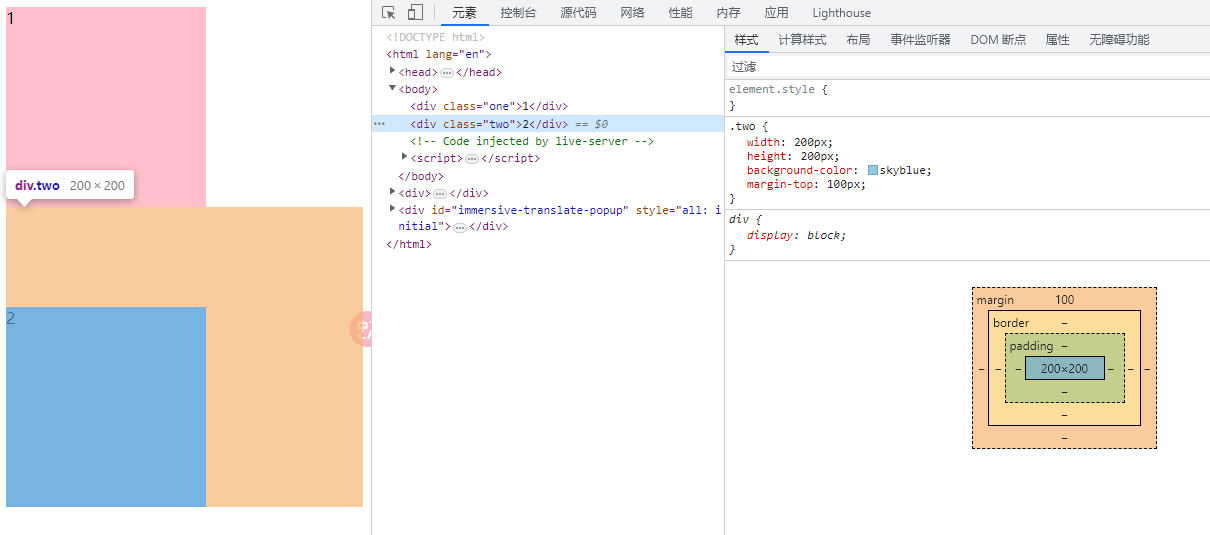Click the ellipsis badge inside script tag

472,159
